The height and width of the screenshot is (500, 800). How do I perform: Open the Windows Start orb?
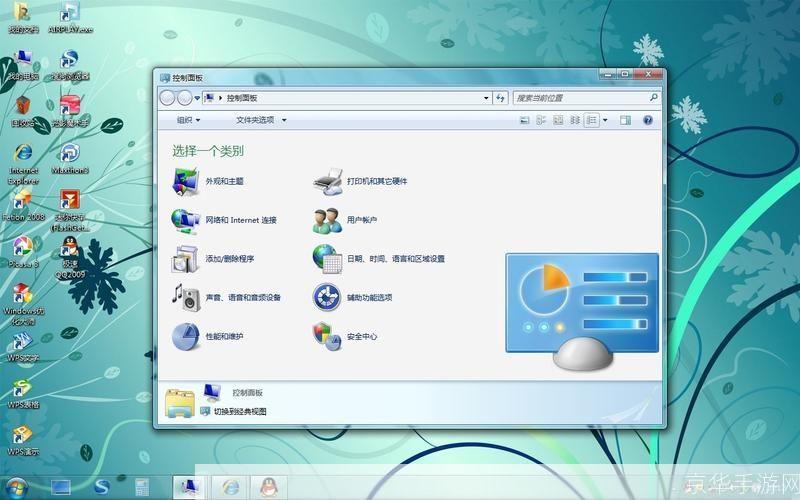(x=17, y=488)
